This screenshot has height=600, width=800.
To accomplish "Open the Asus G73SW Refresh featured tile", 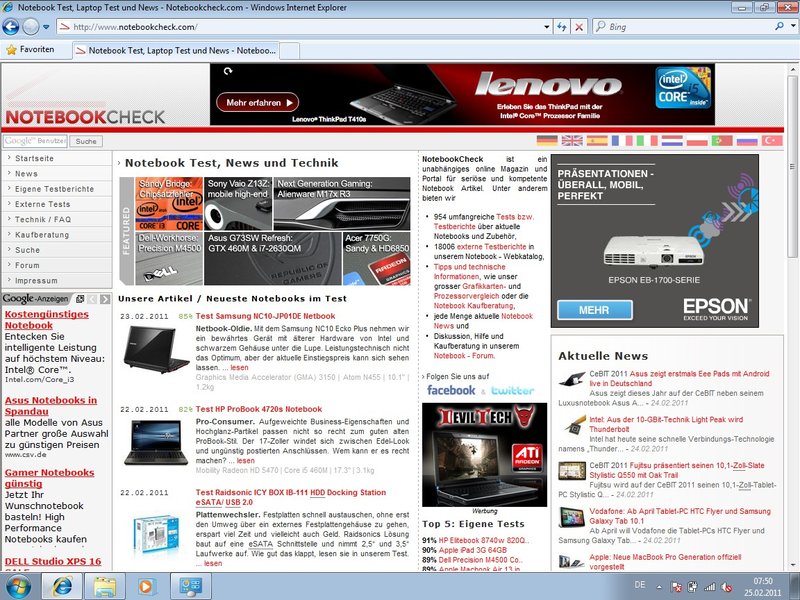I will (x=272, y=258).
